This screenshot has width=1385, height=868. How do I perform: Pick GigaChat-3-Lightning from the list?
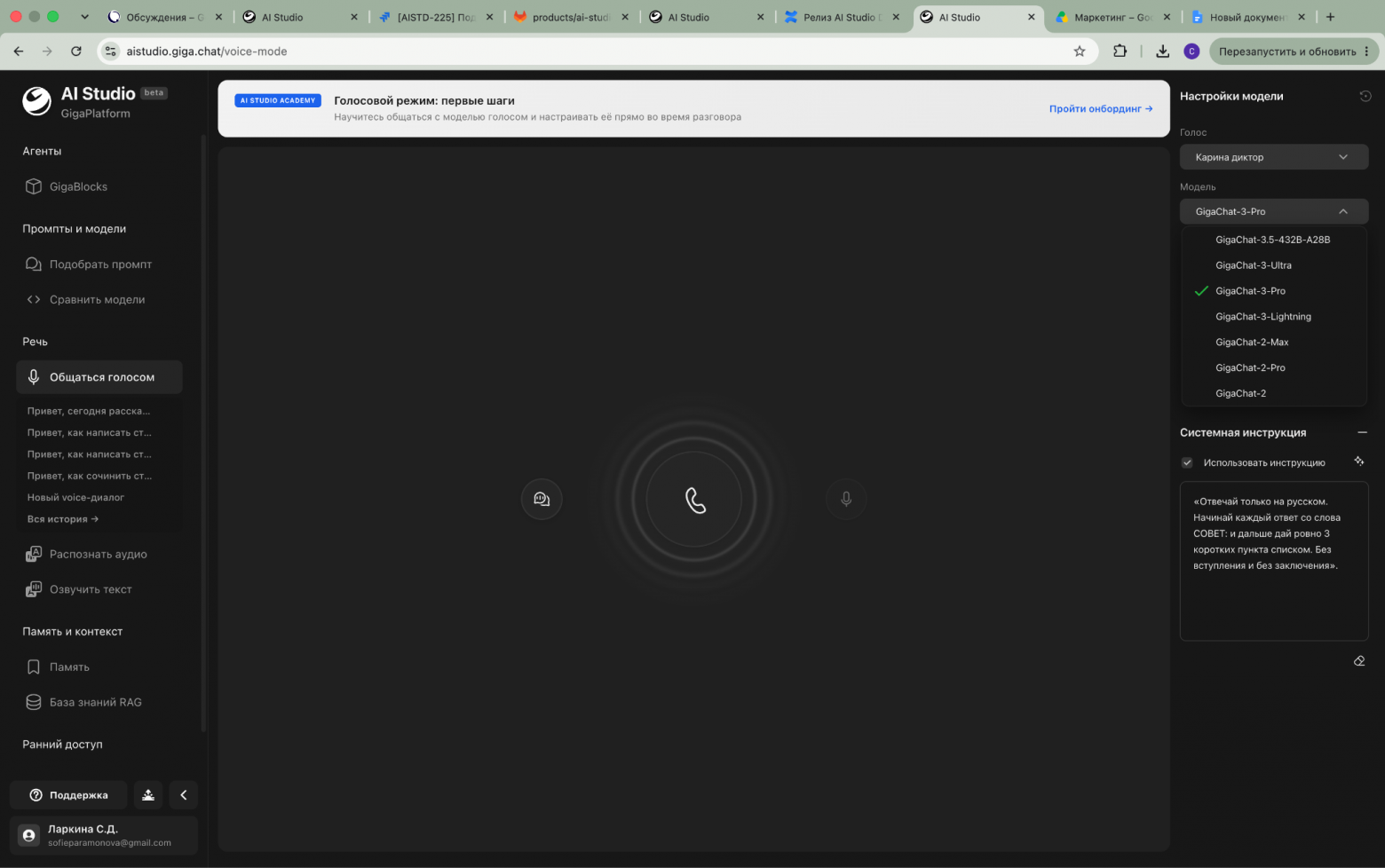pyautogui.click(x=1274, y=317)
